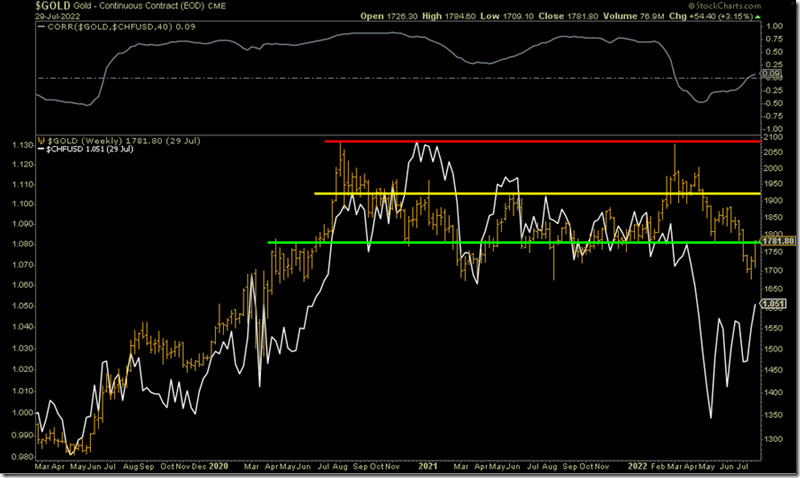Click the High 1784.60 value

point(448,16)
